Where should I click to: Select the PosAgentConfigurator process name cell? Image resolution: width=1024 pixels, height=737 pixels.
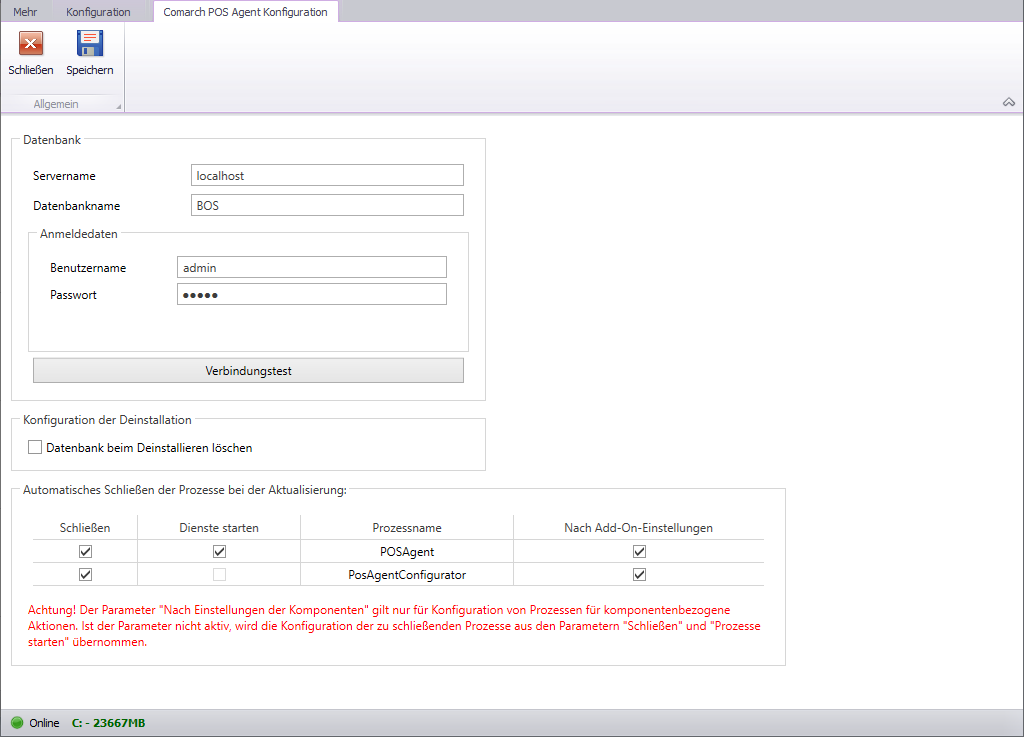407,574
